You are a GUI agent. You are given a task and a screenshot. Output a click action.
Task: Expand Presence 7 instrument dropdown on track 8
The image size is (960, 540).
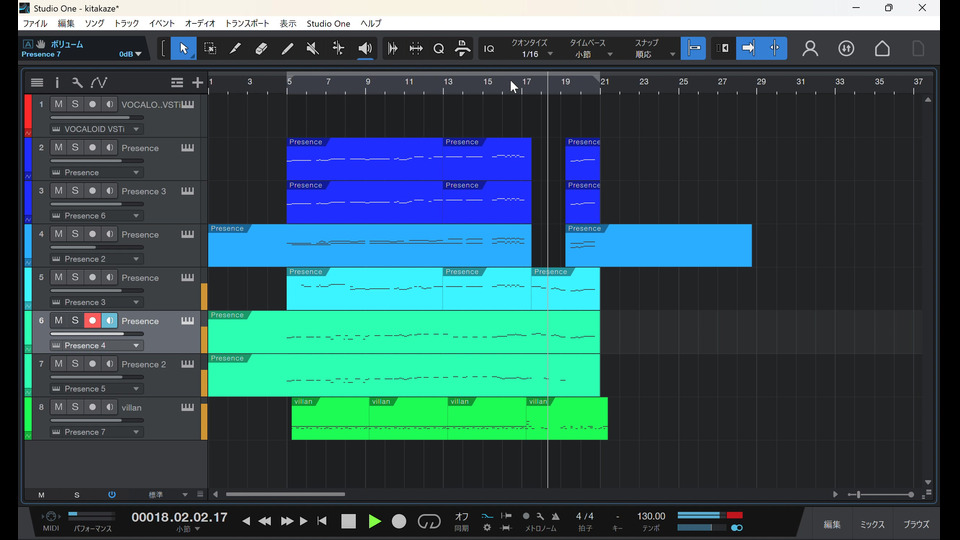click(136, 432)
